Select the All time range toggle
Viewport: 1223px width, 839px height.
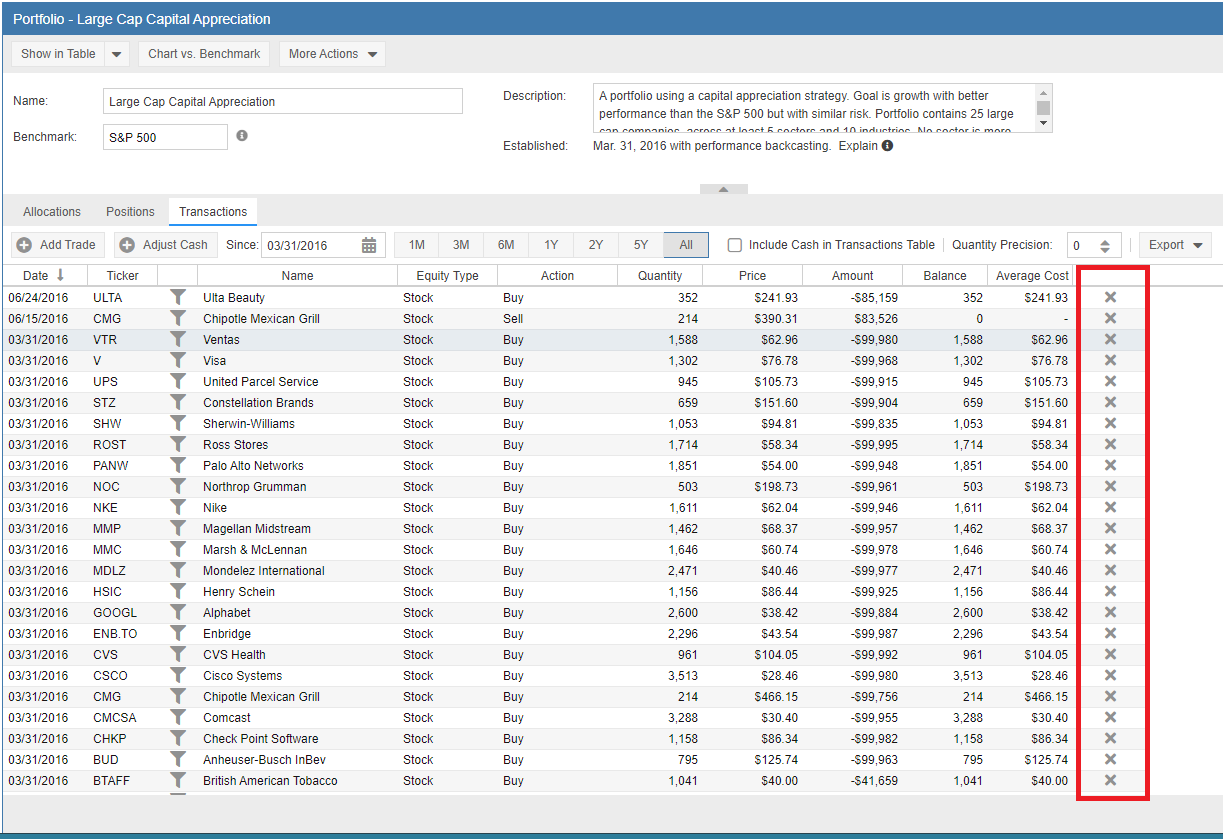[x=685, y=245]
